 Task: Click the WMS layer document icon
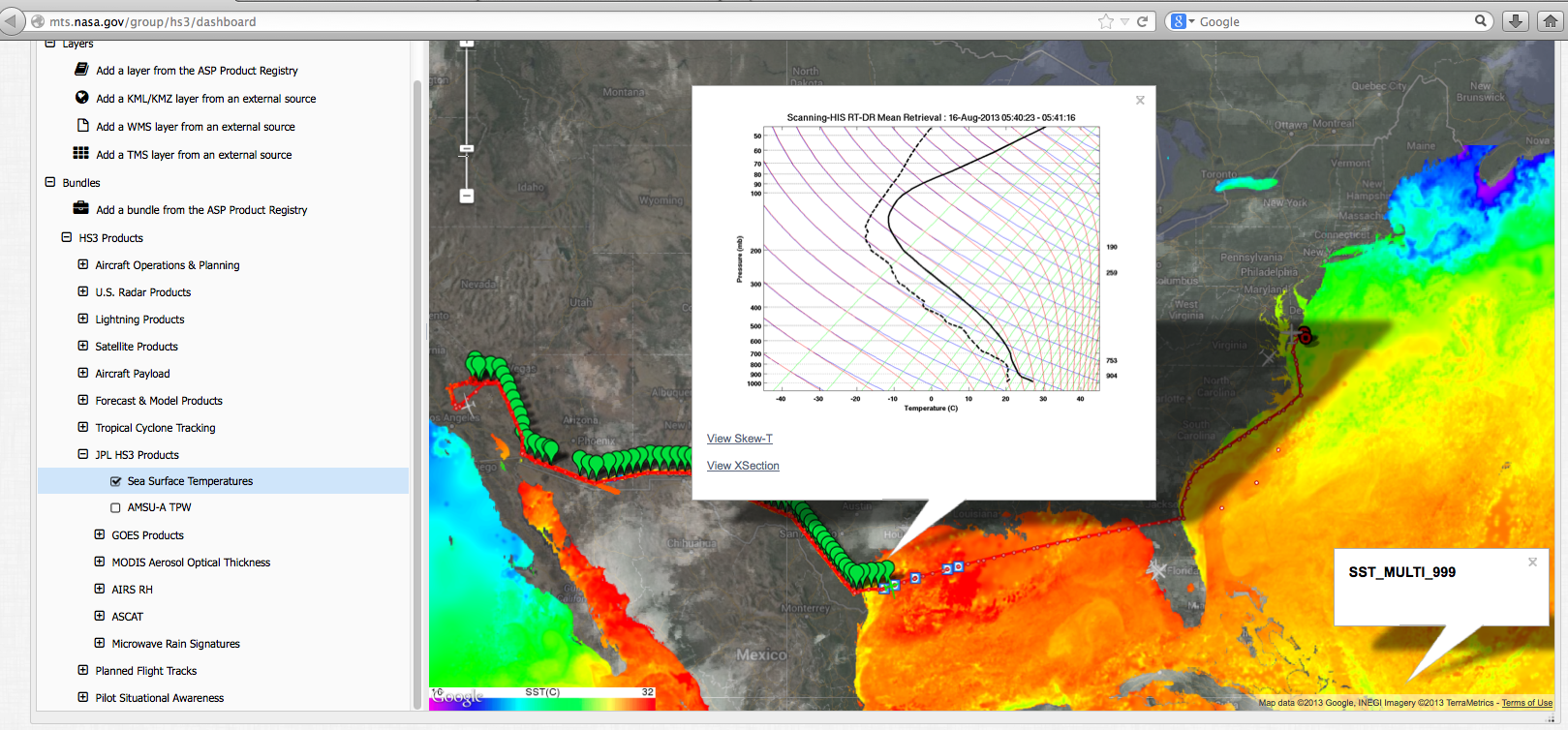point(82,126)
